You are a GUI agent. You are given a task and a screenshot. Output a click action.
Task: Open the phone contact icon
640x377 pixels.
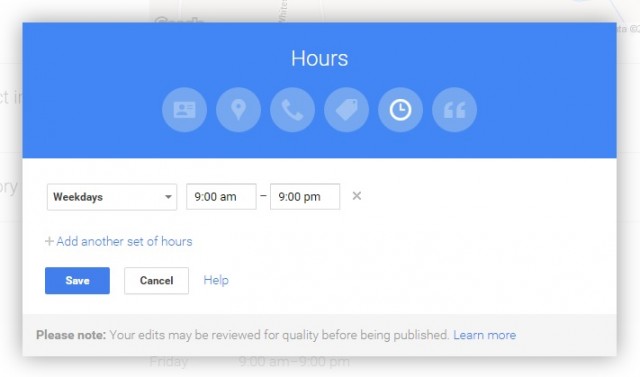point(292,110)
